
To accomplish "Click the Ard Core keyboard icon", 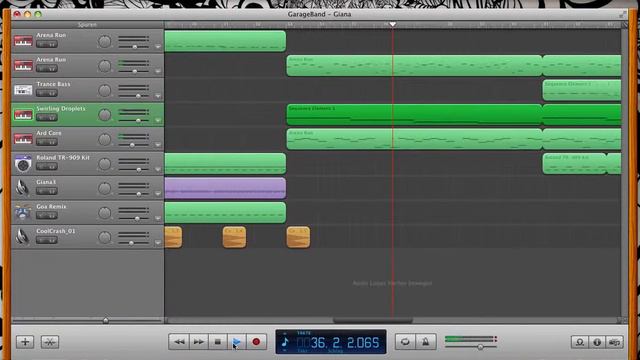I will [x=23, y=139].
